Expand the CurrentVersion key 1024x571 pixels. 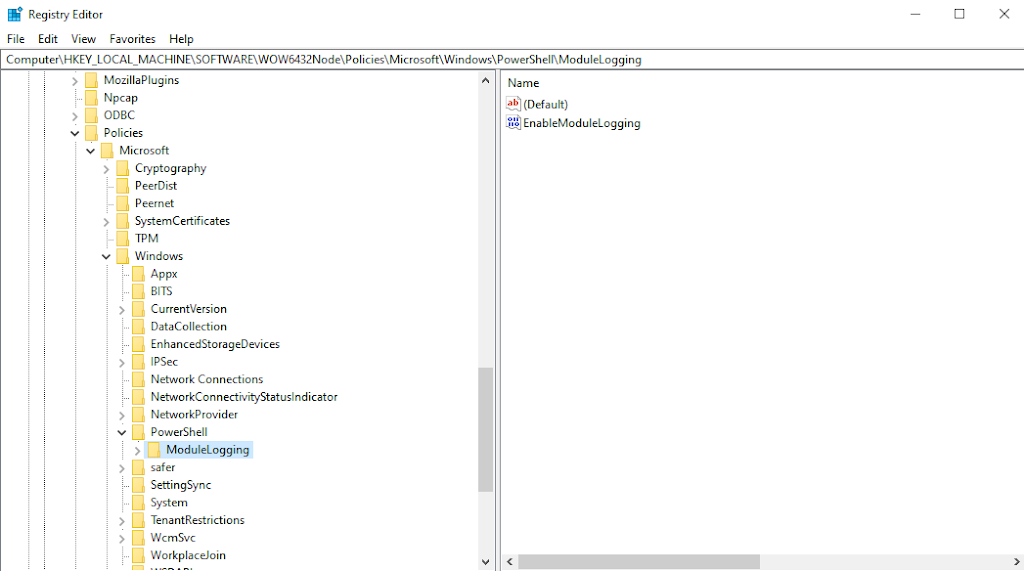122,309
